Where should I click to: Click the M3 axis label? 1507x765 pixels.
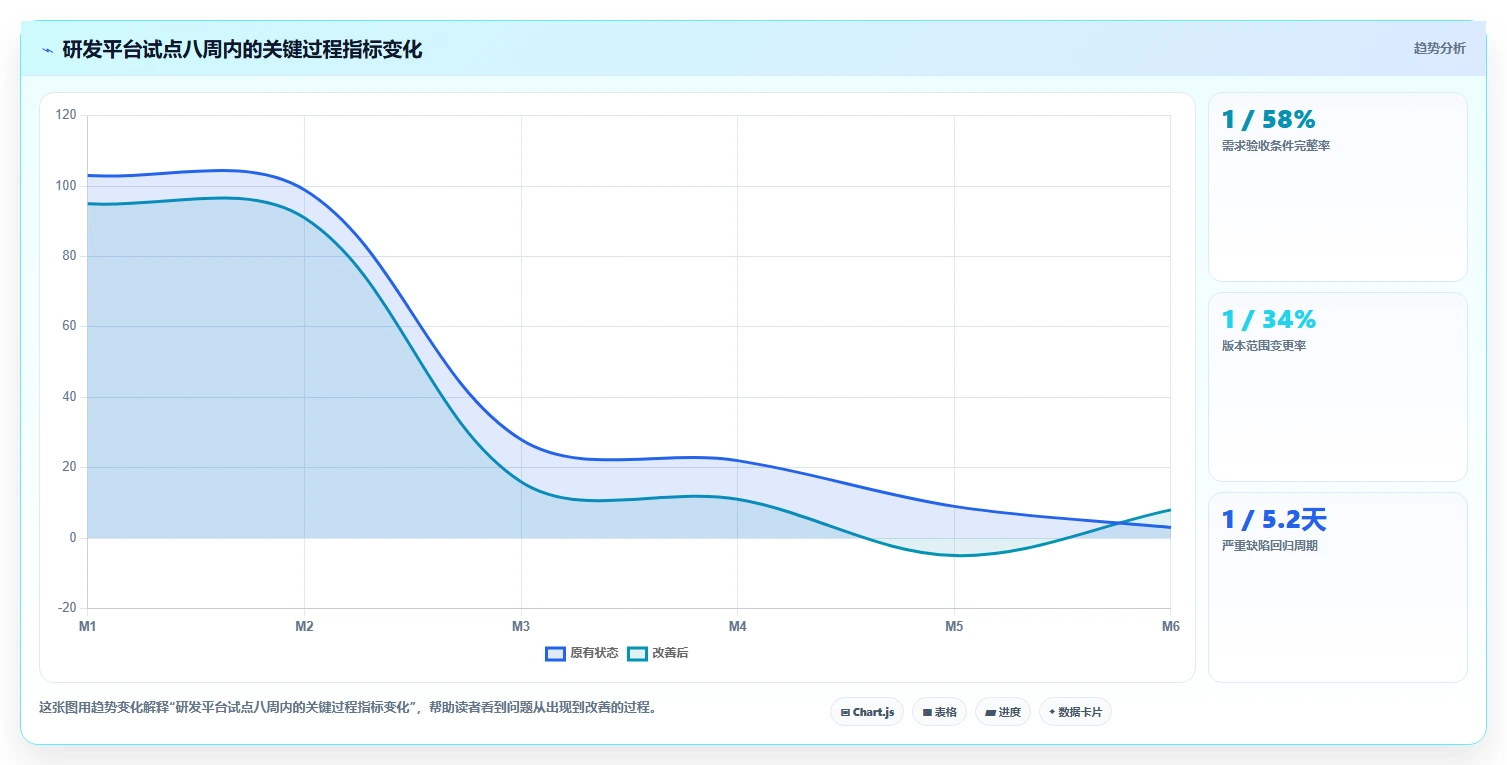521,627
